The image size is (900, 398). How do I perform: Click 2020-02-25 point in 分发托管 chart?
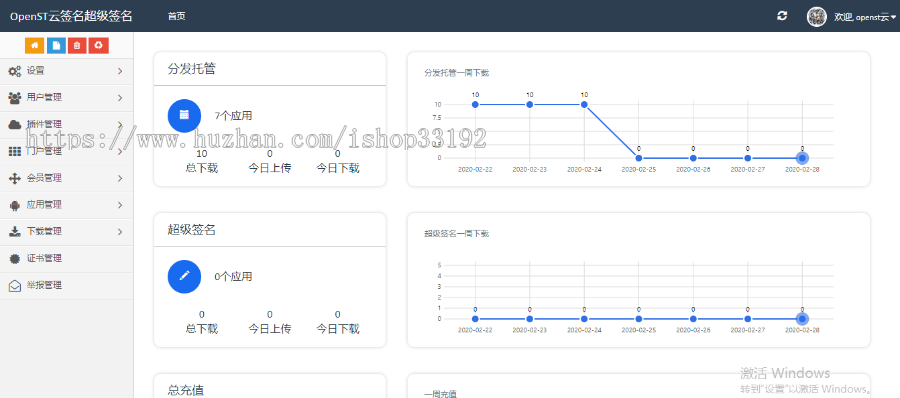(638, 158)
